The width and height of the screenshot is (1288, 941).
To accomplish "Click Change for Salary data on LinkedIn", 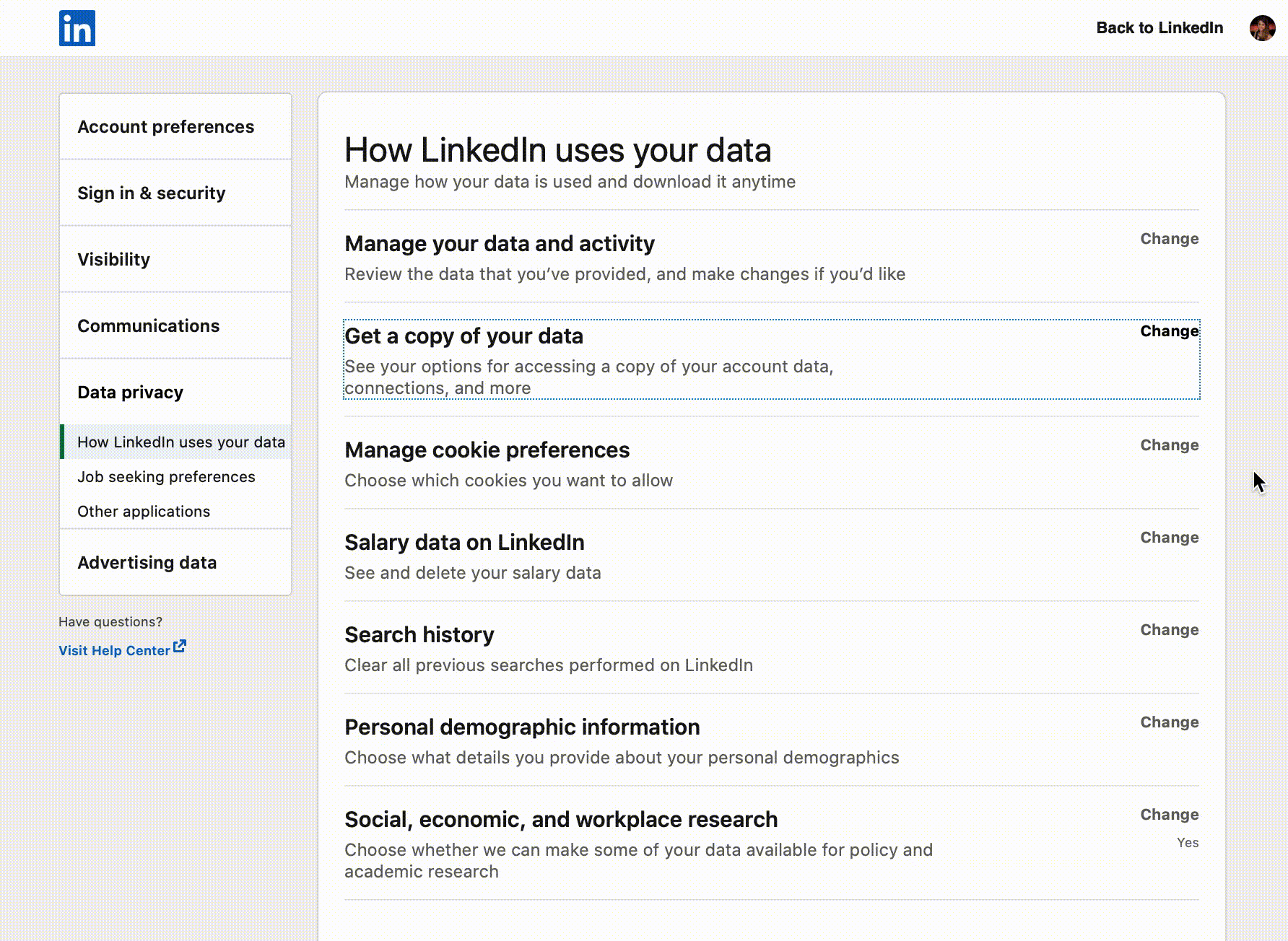I will 1170,538.
